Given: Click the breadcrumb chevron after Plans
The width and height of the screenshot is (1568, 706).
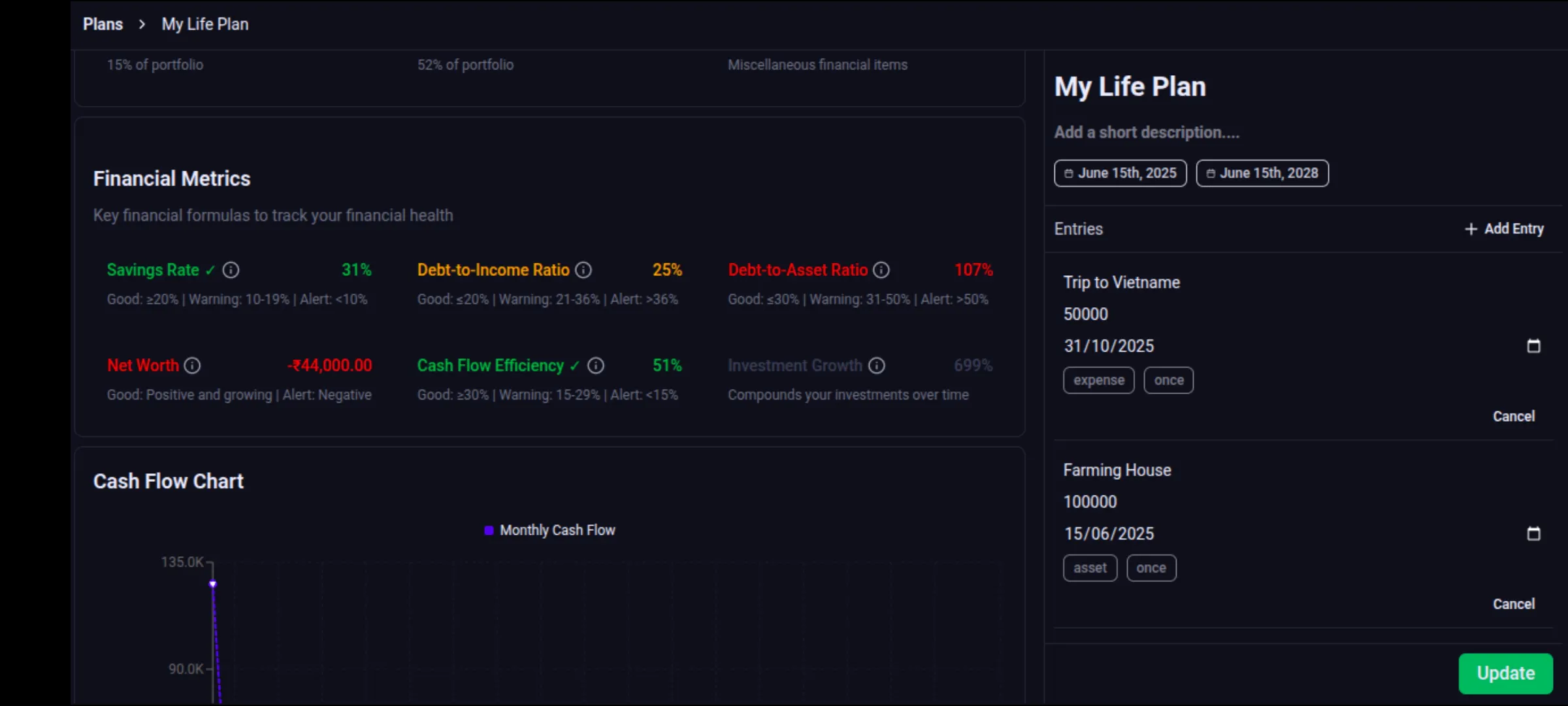Looking at the screenshot, I should pyautogui.click(x=142, y=24).
